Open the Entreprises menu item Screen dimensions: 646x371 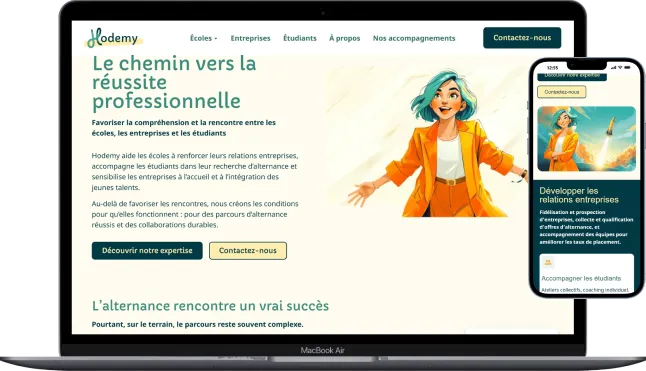250,38
